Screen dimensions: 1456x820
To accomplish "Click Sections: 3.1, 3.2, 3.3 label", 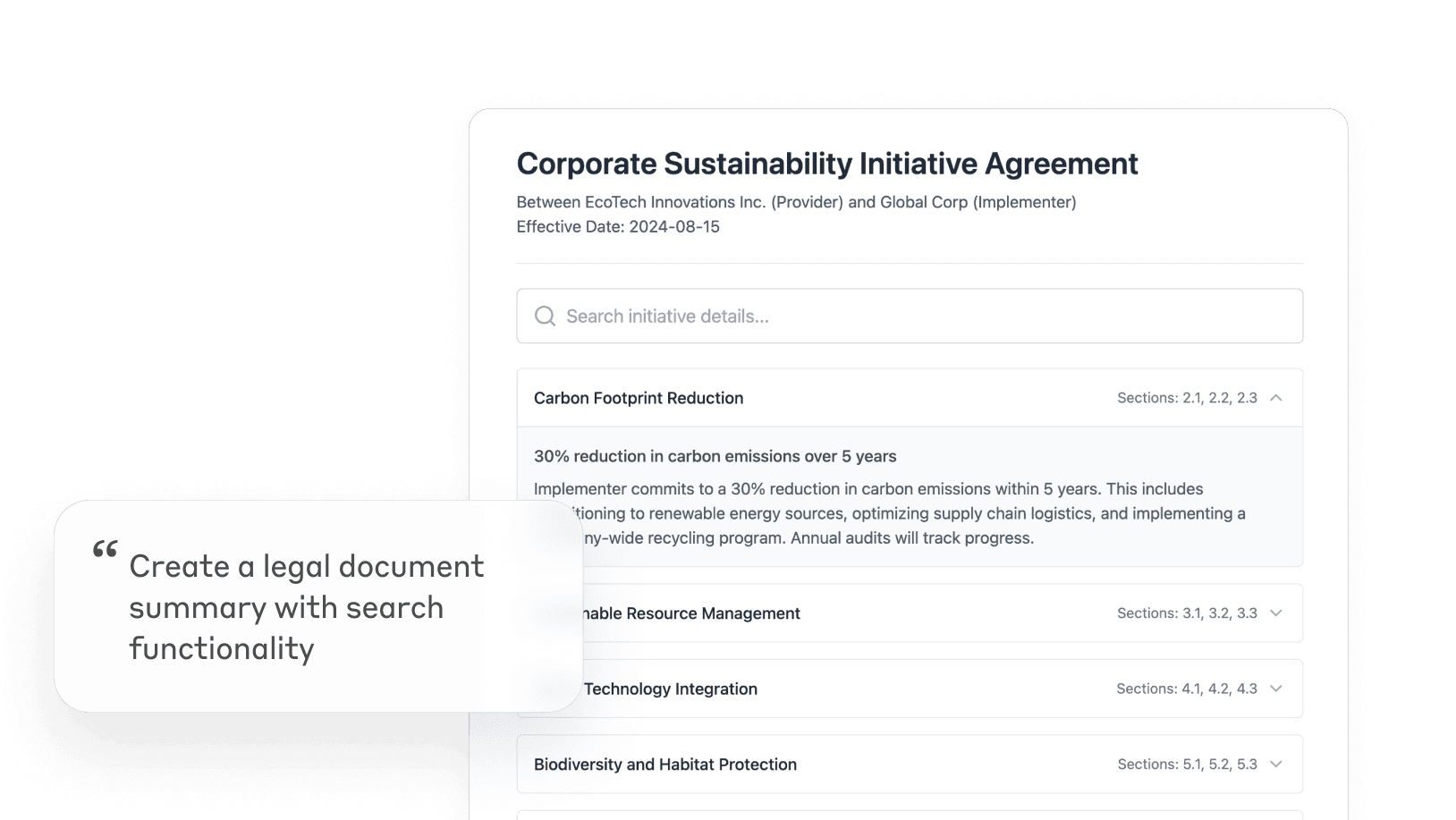I will pos(1187,613).
